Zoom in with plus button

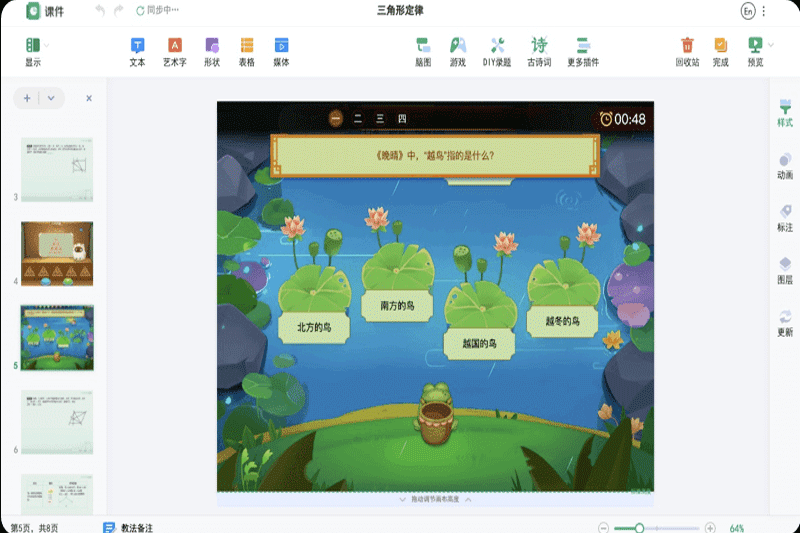point(710,528)
